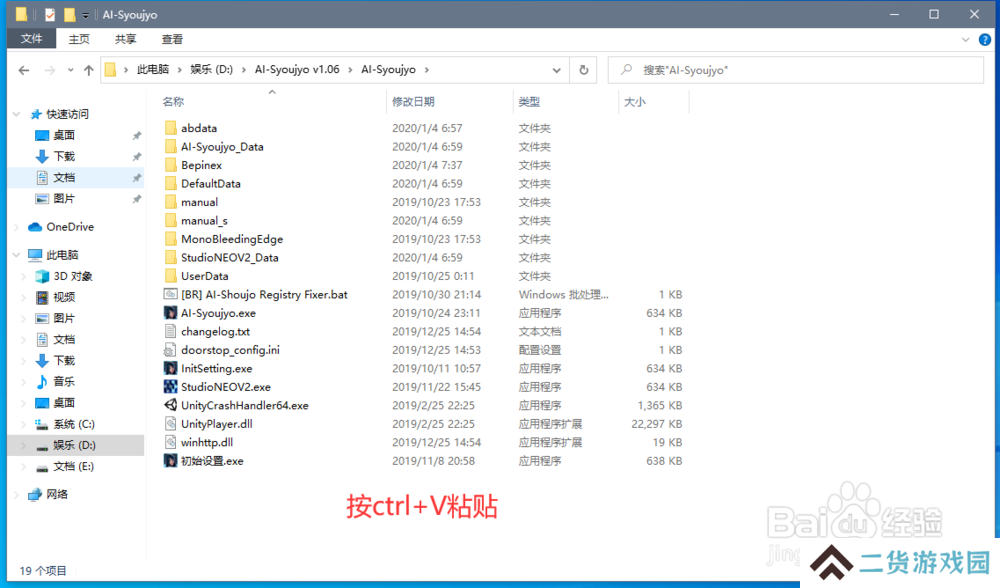Switch to the 查看 ribbon tab
Image resolution: width=1000 pixels, height=588 pixels.
172,40
